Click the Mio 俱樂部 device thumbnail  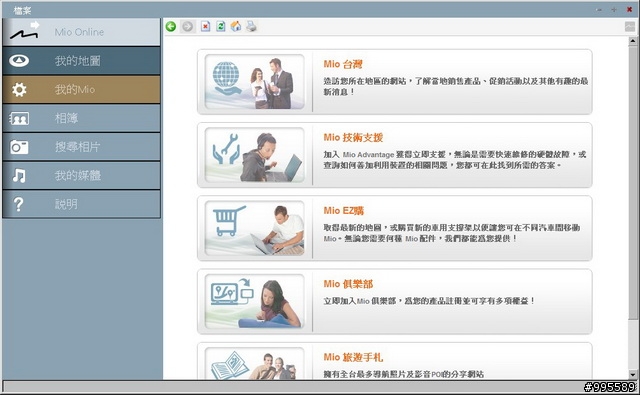255,301
